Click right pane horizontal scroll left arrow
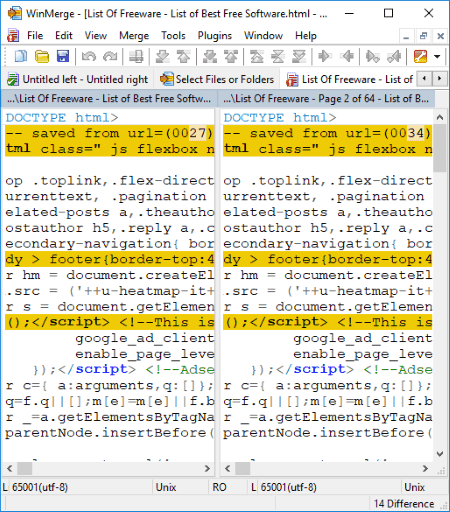This screenshot has height=512, width=450. [228, 469]
